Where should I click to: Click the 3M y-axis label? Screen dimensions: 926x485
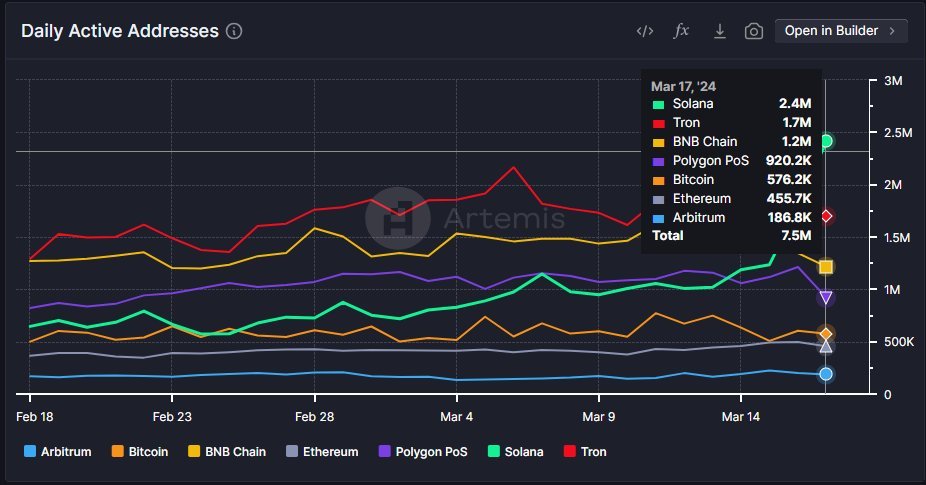pos(893,80)
